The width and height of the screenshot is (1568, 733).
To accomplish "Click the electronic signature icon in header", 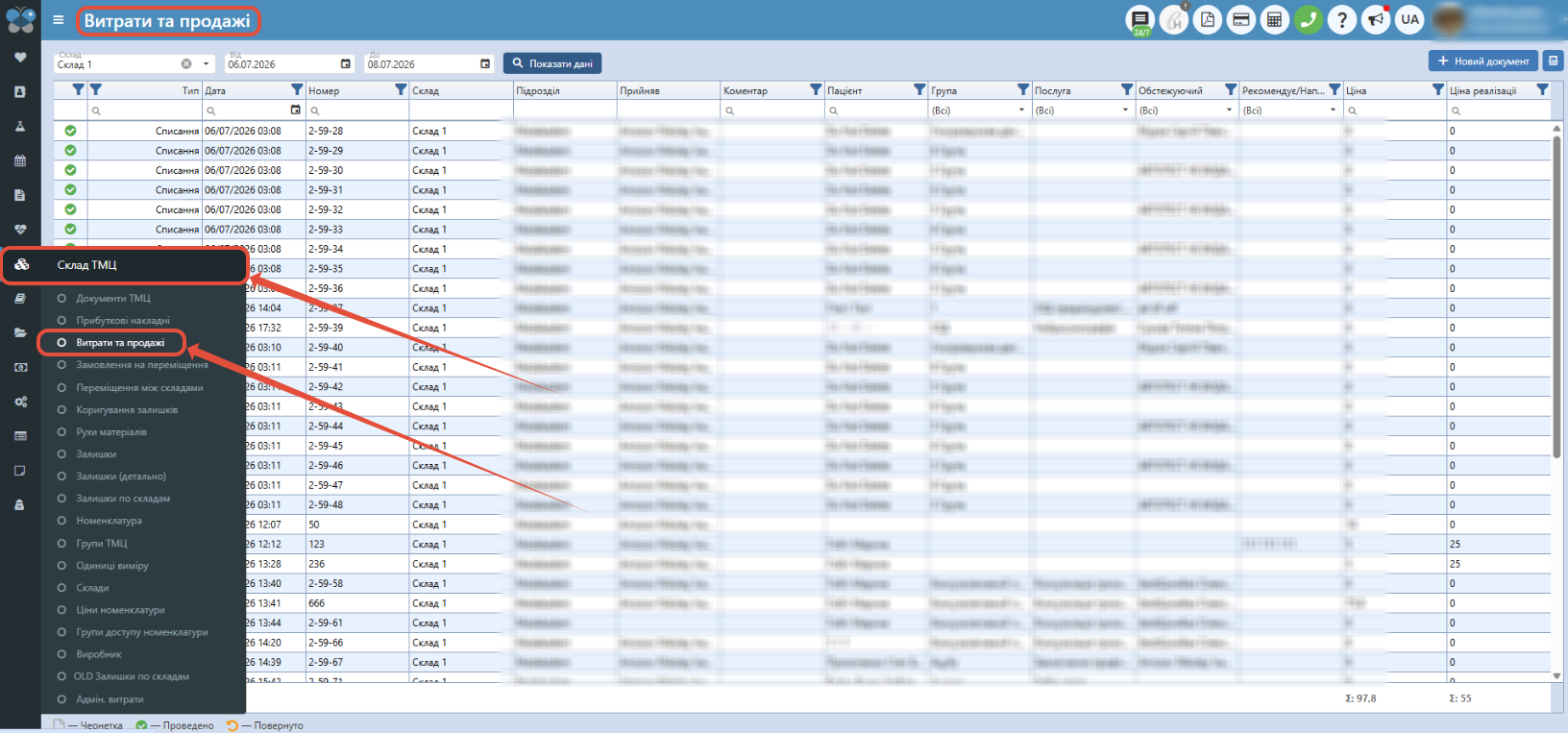I will [1174, 19].
